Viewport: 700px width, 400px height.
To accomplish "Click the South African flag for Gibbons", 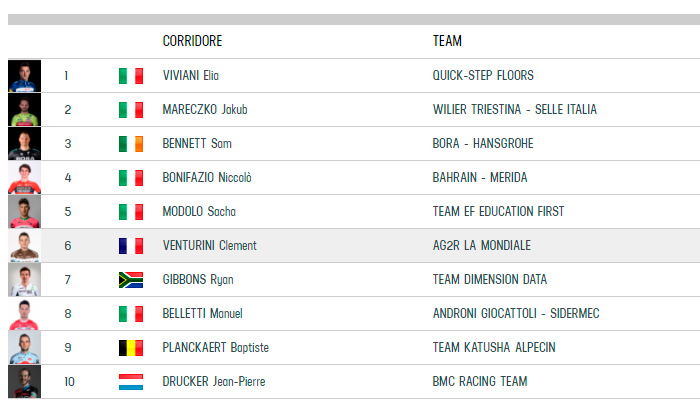I will point(131,280).
